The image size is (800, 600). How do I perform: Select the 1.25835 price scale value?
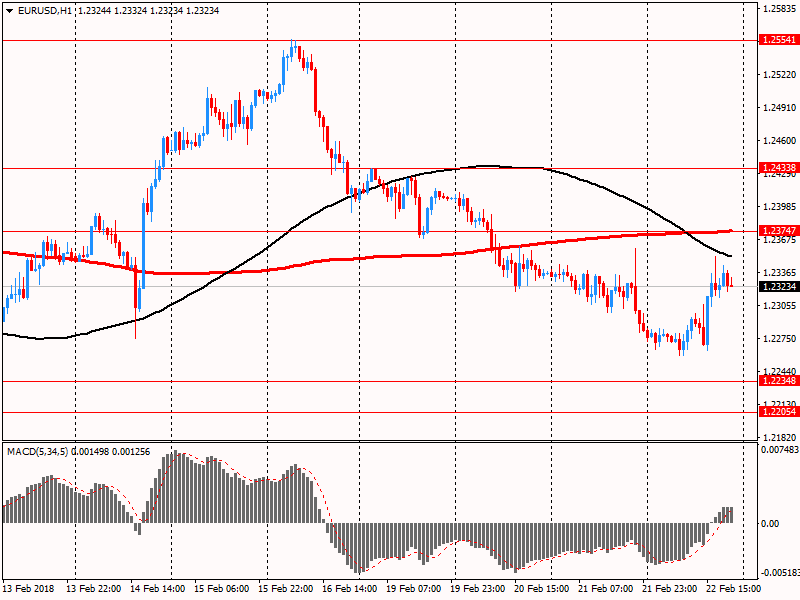coord(780,9)
